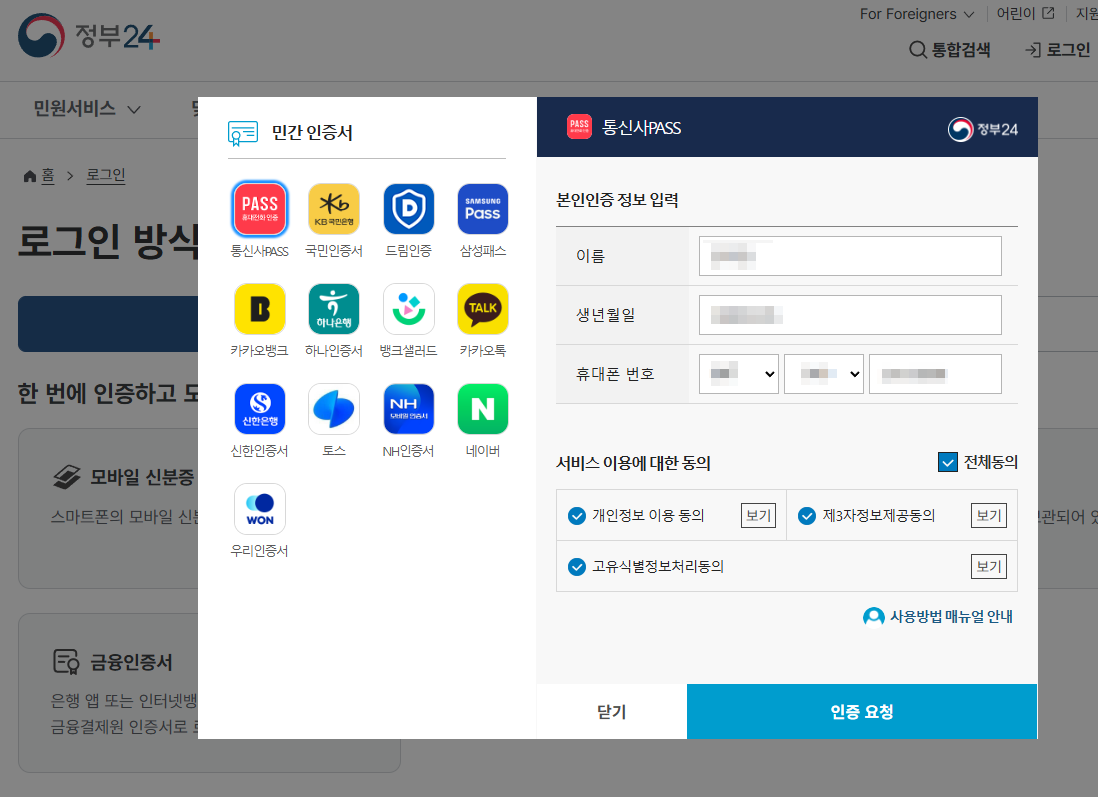This screenshot has height=797, width=1098.
Task: Select the 토스 blue icon
Action: 334,409
